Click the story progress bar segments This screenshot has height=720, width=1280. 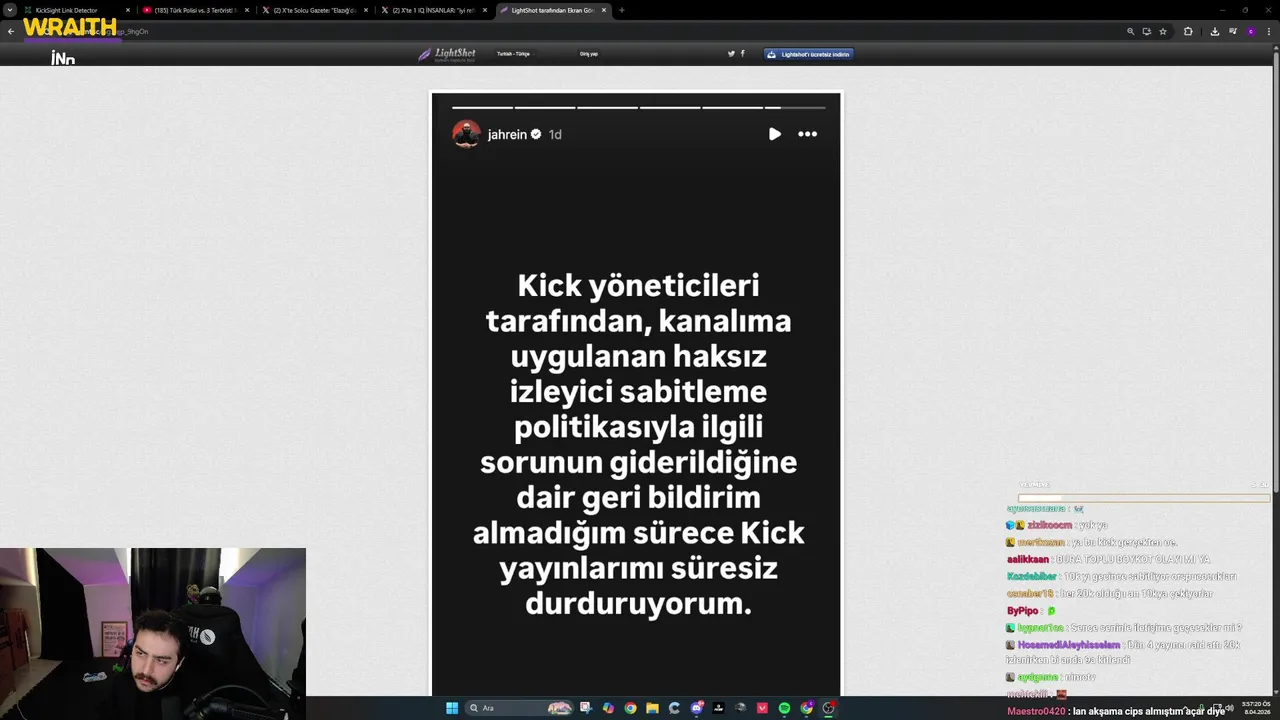click(x=638, y=107)
